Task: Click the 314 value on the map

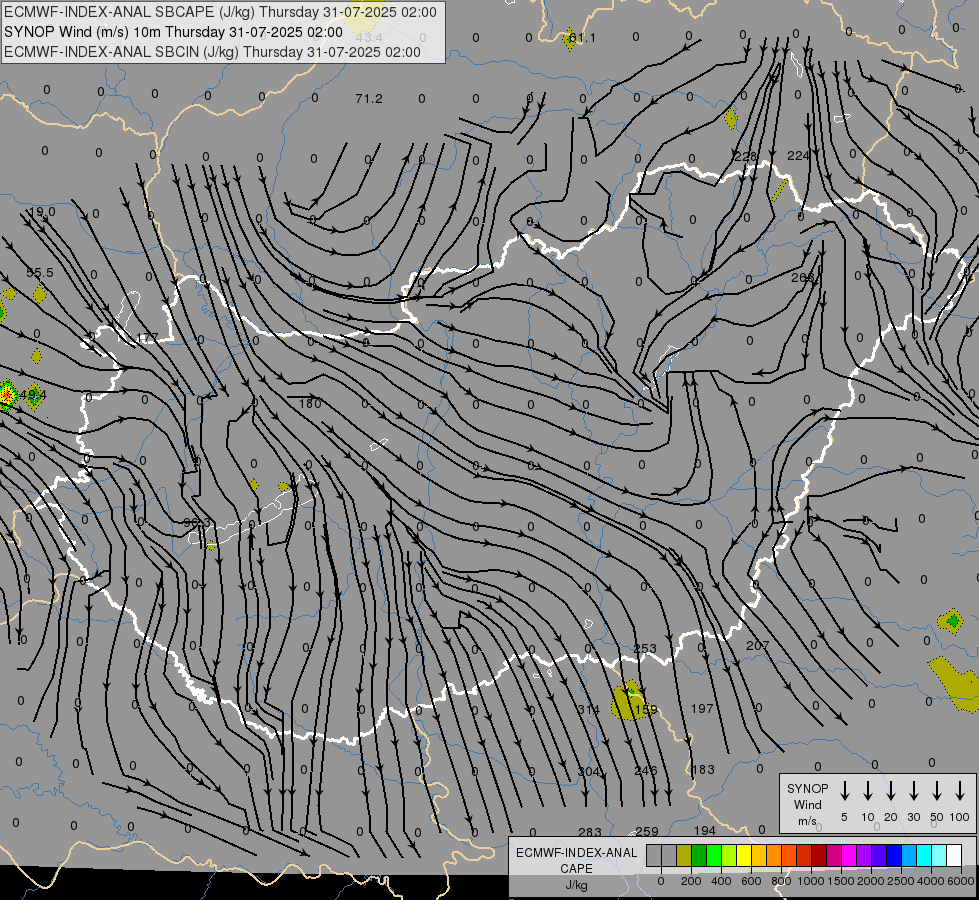Action: coord(588,710)
